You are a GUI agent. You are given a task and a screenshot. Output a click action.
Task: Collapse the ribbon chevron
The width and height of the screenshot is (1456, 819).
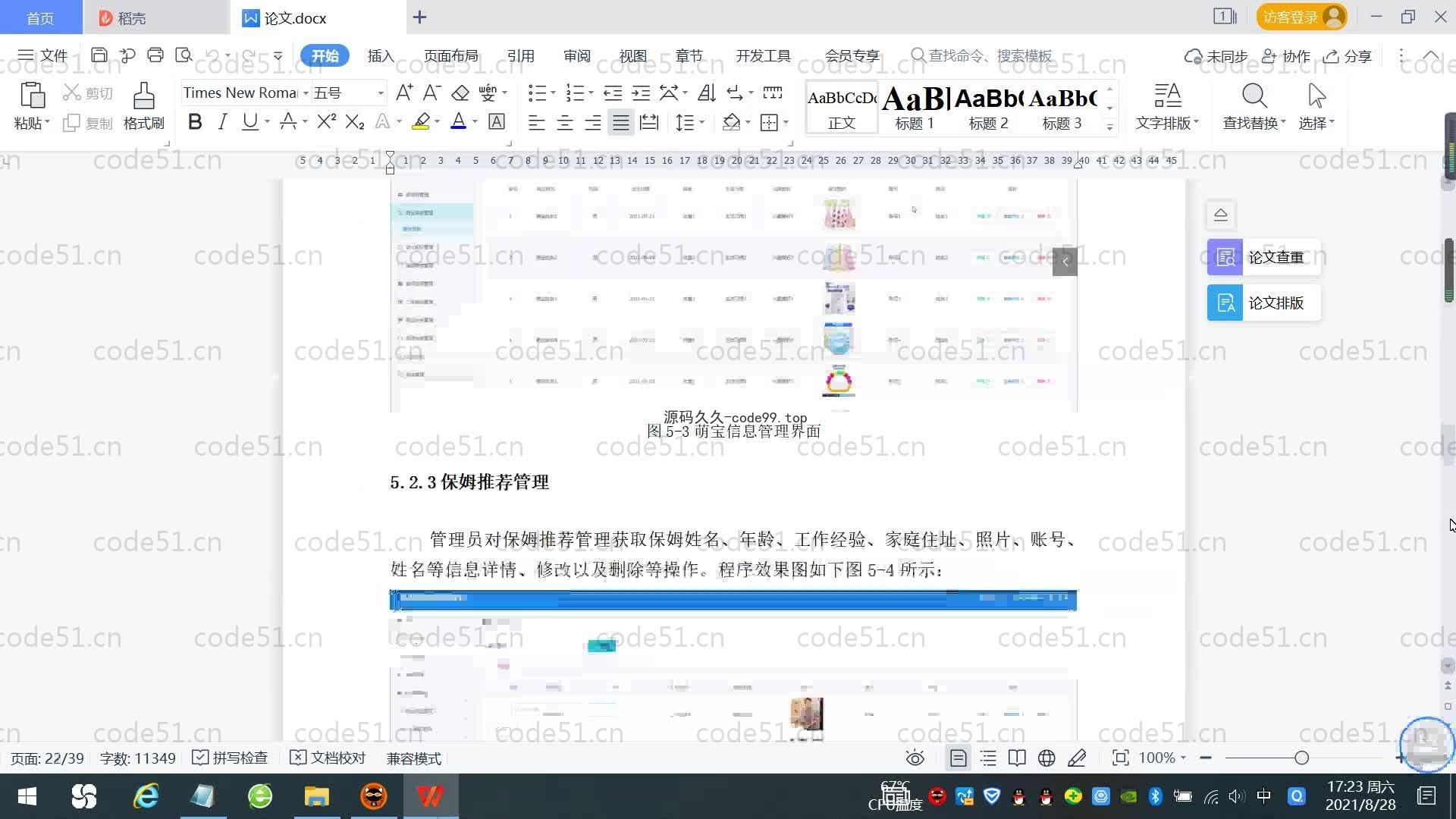click(x=1431, y=55)
